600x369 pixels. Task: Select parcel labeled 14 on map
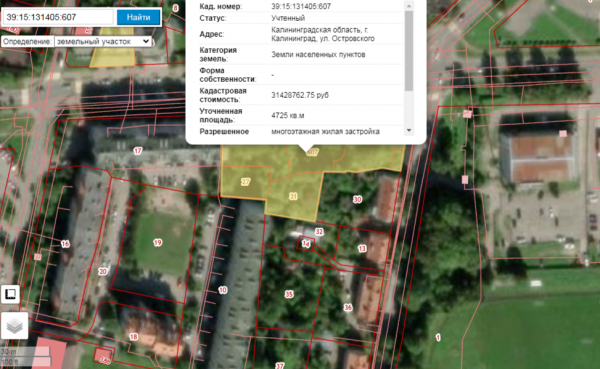point(306,243)
